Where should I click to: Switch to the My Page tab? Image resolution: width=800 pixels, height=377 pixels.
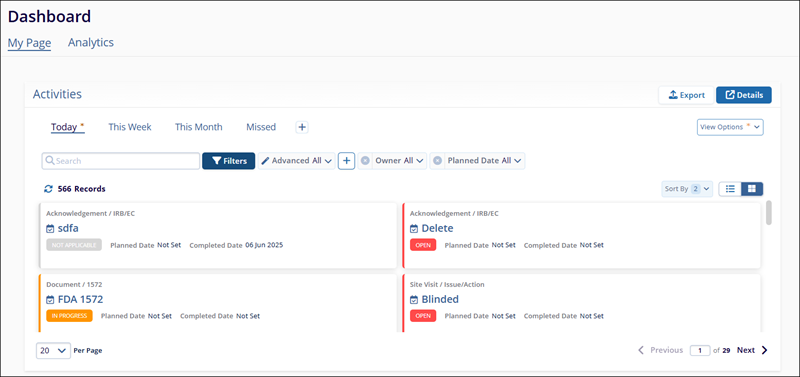(x=29, y=43)
